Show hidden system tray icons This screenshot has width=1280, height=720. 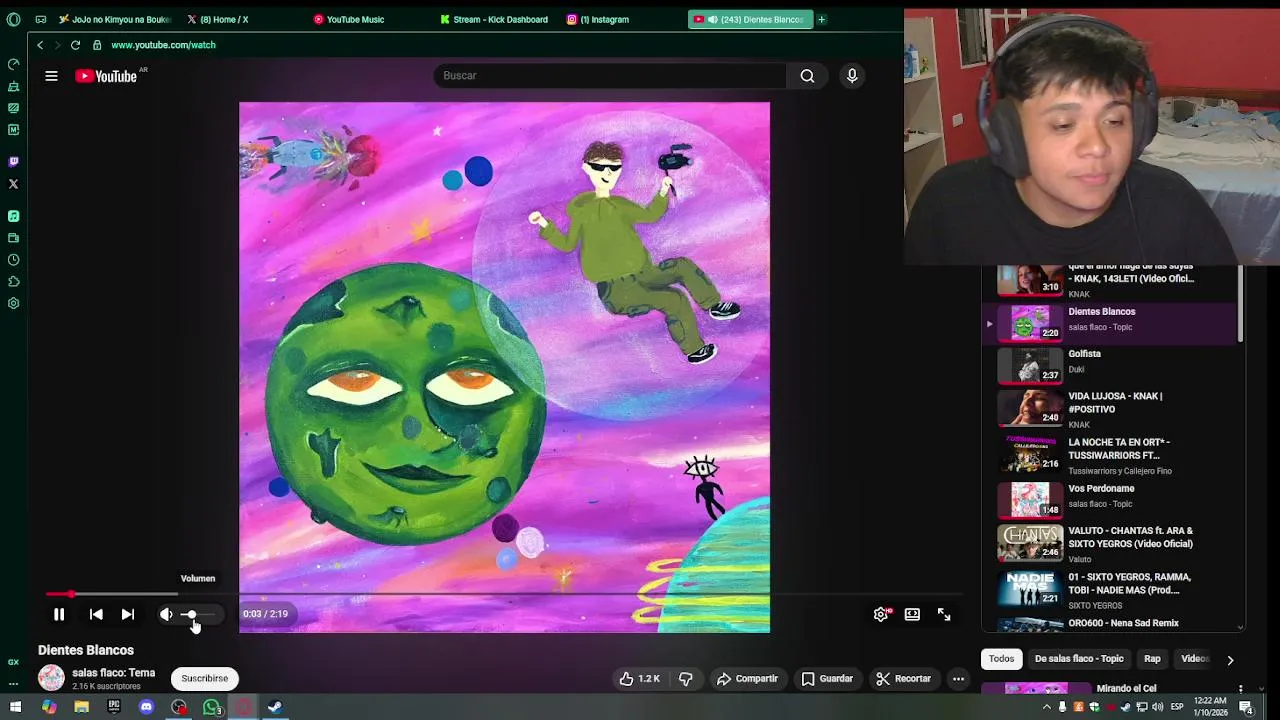(x=1047, y=707)
